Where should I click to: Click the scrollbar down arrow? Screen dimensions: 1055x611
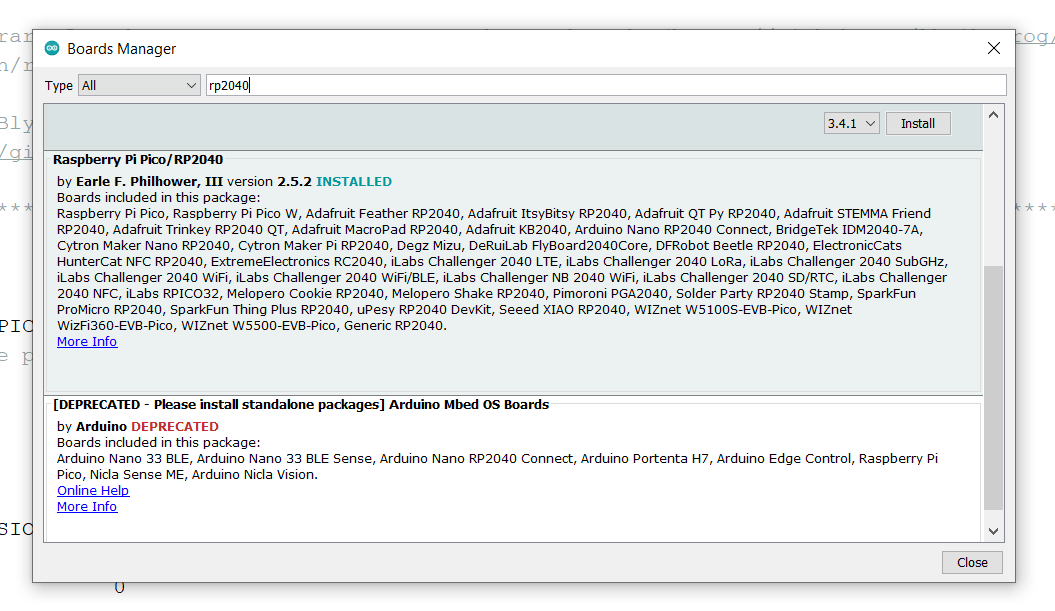click(x=993, y=531)
